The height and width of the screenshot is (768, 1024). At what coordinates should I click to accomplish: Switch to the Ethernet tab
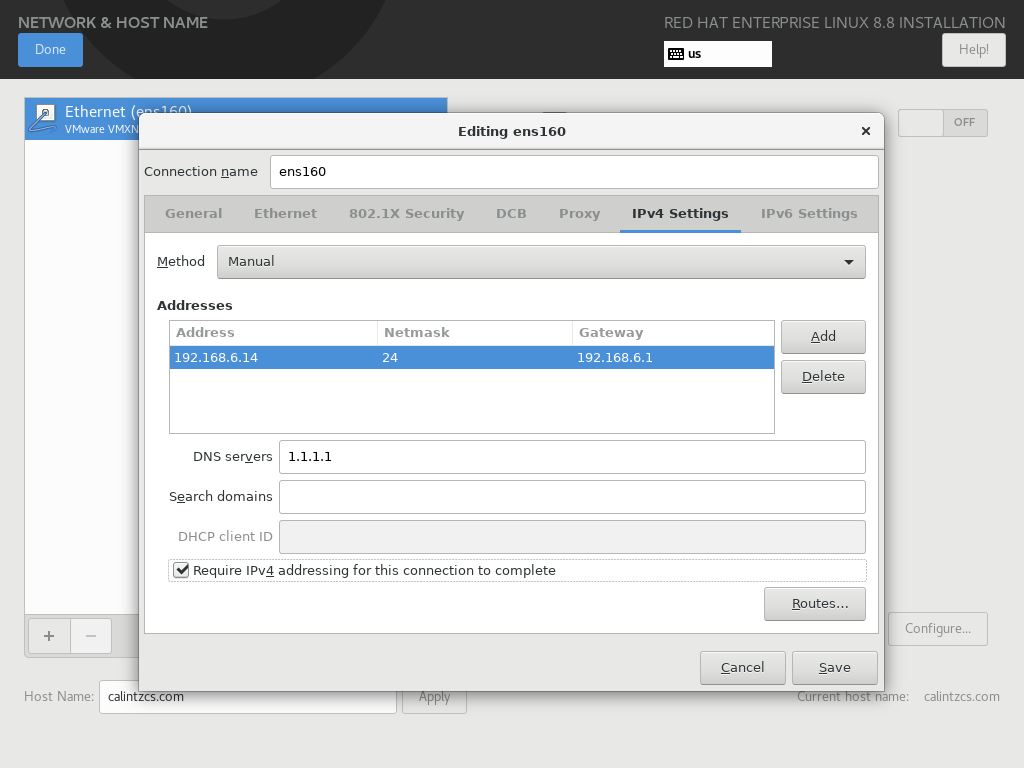click(285, 214)
